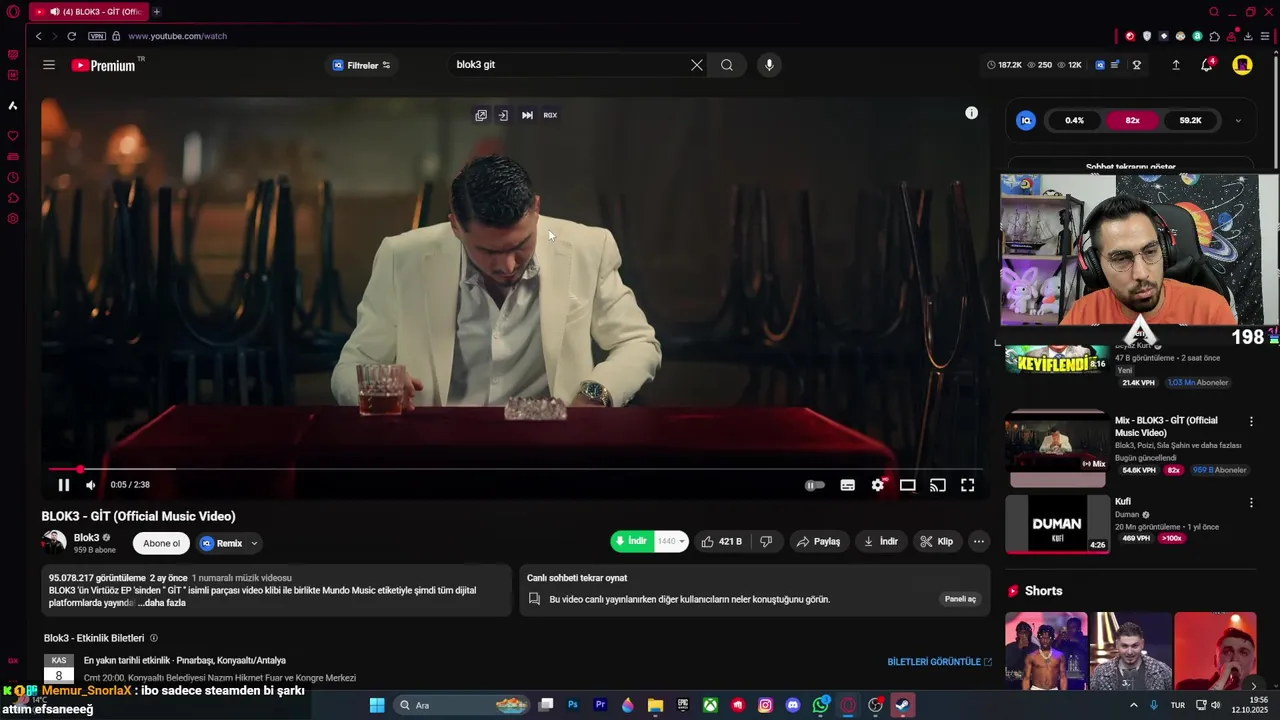The width and height of the screenshot is (1280, 720).
Task: Switch to BLOK3 - GİT browser tab
Action: pyautogui.click(x=88, y=12)
